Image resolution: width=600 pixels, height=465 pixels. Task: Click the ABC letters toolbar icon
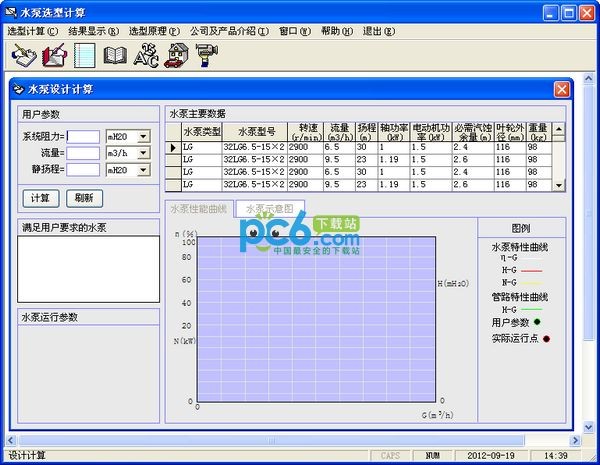pos(146,55)
